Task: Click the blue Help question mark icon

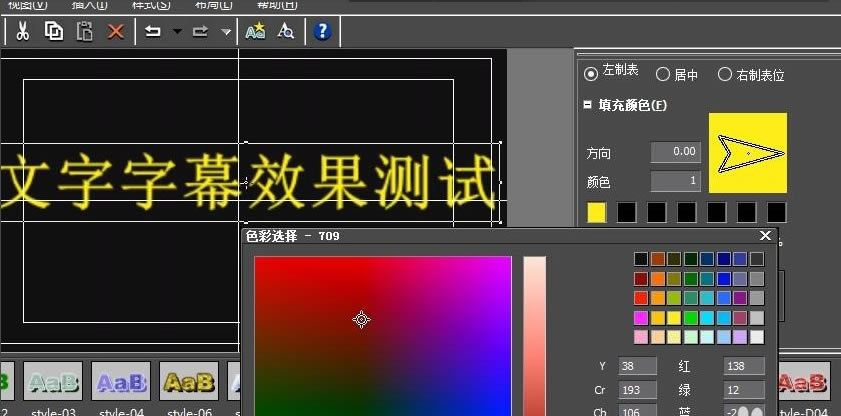Action: coord(321,31)
